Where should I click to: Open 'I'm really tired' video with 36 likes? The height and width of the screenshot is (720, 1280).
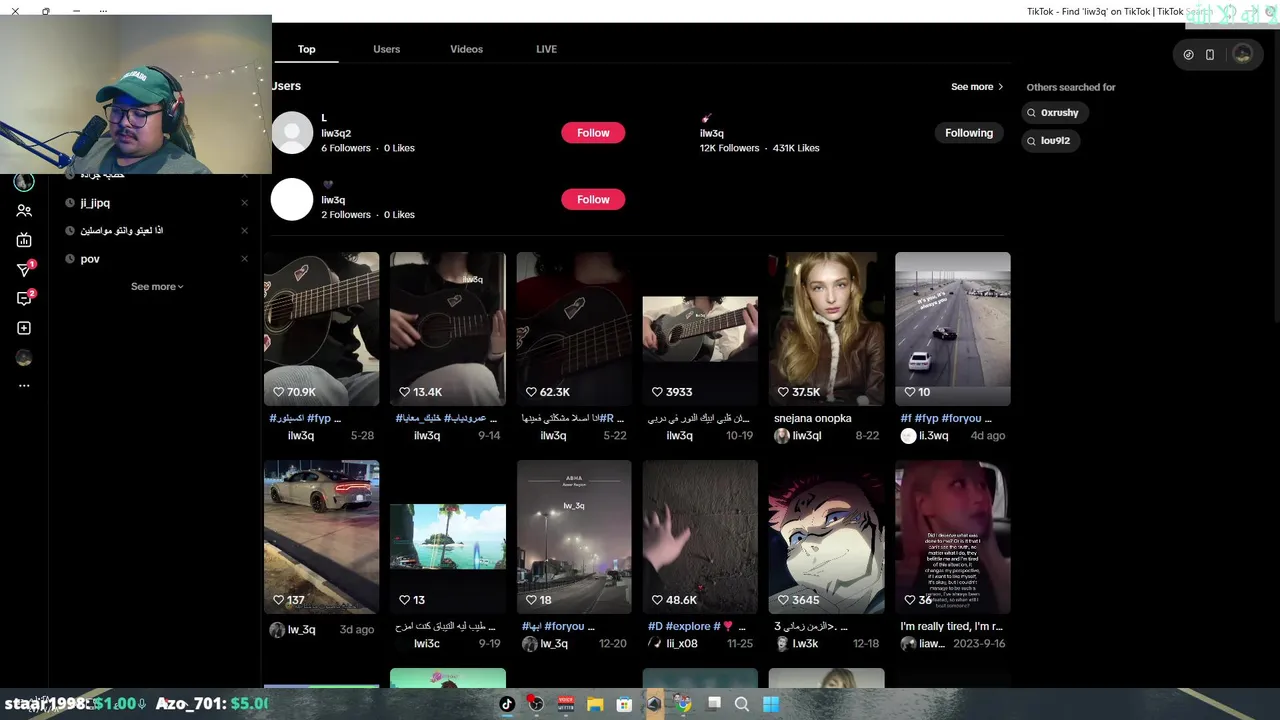point(953,537)
